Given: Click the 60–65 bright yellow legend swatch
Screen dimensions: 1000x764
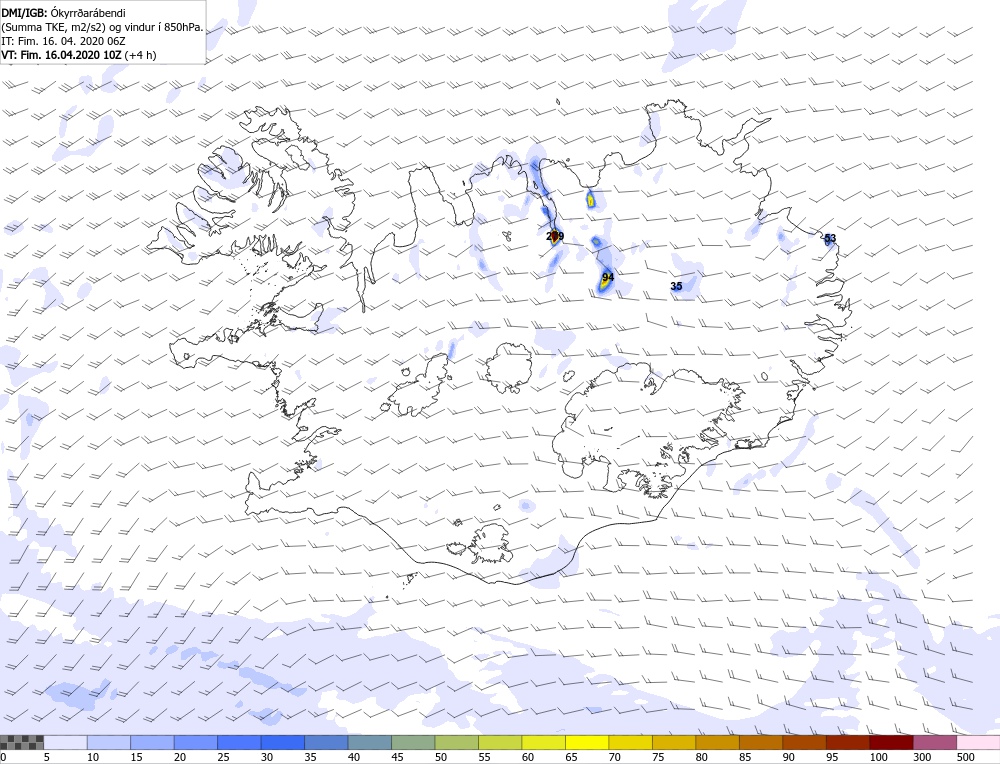Looking at the screenshot, I should pos(543,742).
